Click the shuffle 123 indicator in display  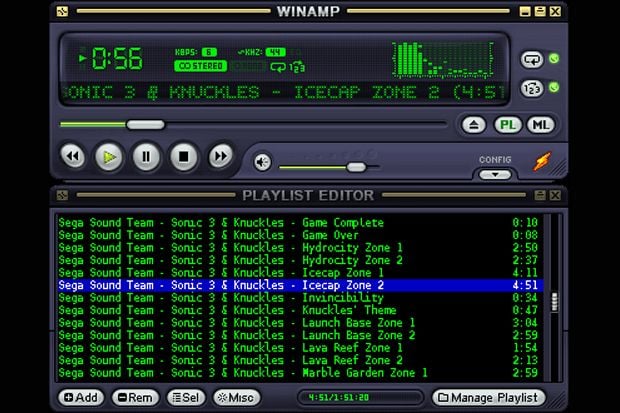coord(297,66)
